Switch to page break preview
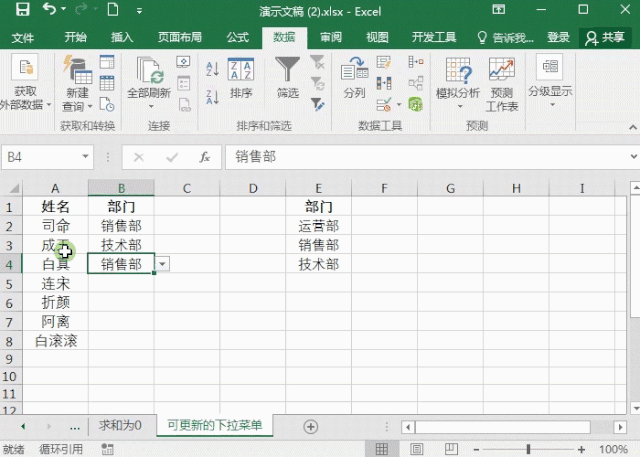Image resolution: width=640 pixels, height=457 pixels. (451, 449)
